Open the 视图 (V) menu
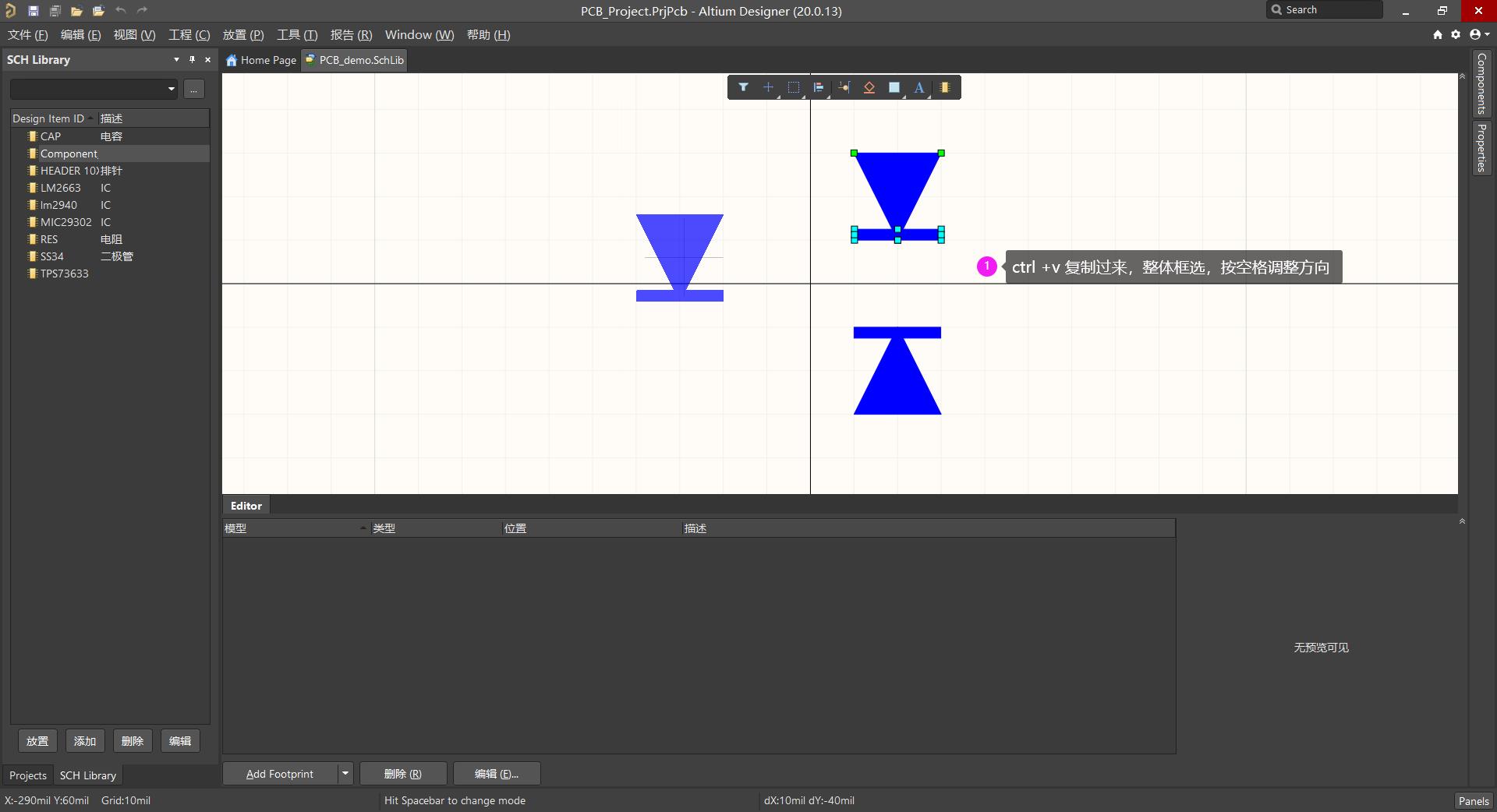 pyautogui.click(x=134, y=35)
